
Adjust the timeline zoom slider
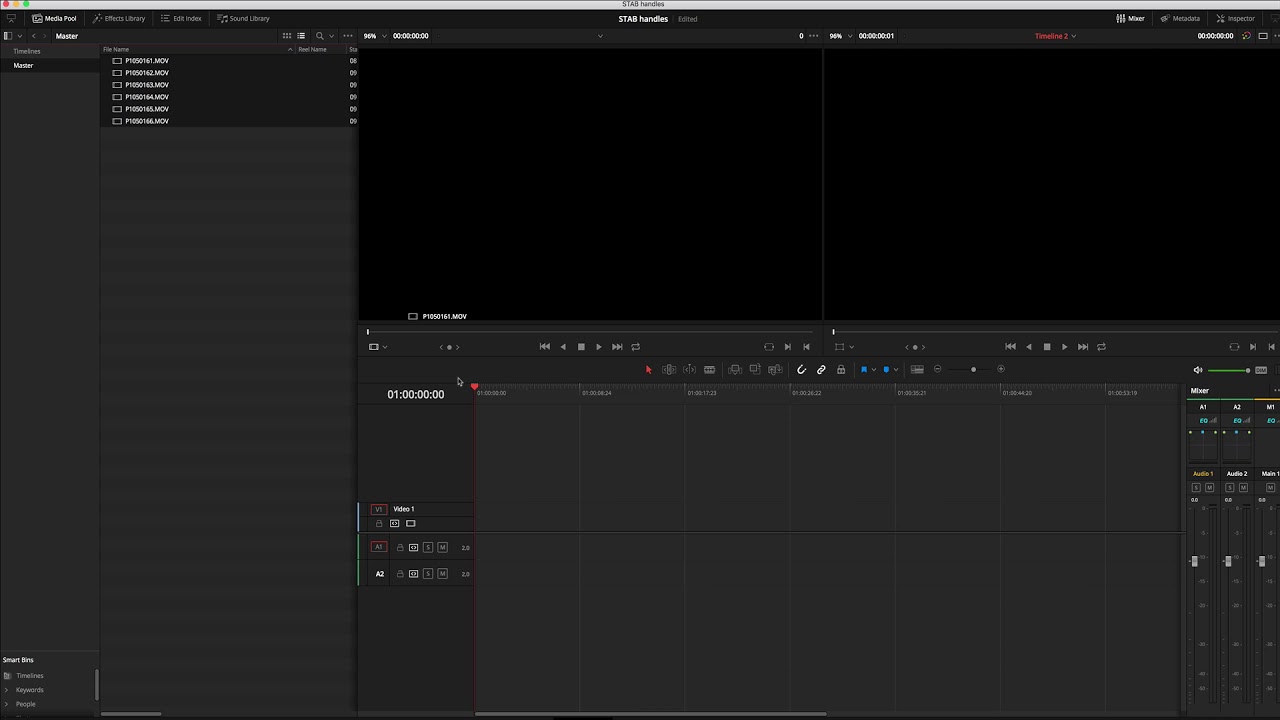pyautogui.click(x=973, y=370)
